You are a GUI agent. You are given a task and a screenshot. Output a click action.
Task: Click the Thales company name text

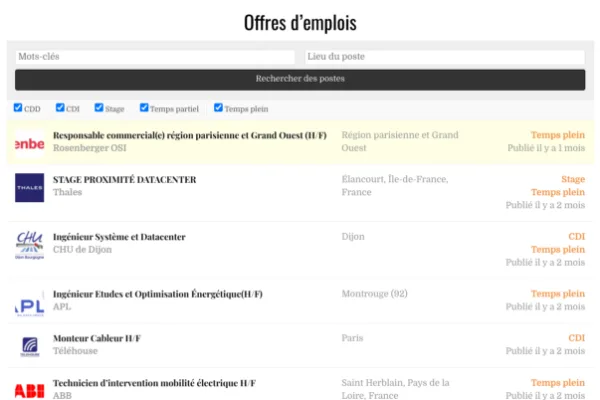(x=67, y=192)
